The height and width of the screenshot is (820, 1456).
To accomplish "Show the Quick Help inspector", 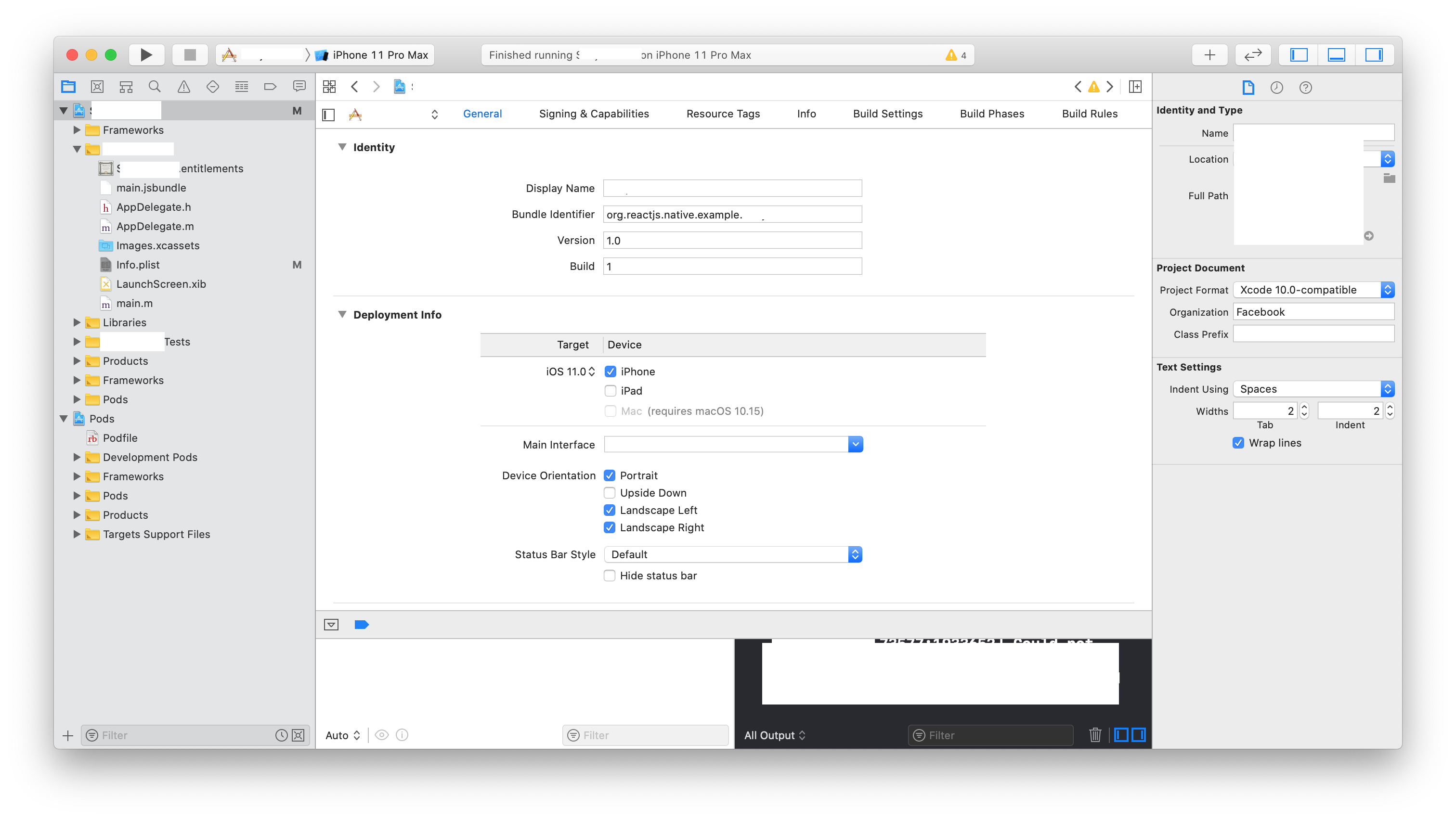I will 1305,88.
